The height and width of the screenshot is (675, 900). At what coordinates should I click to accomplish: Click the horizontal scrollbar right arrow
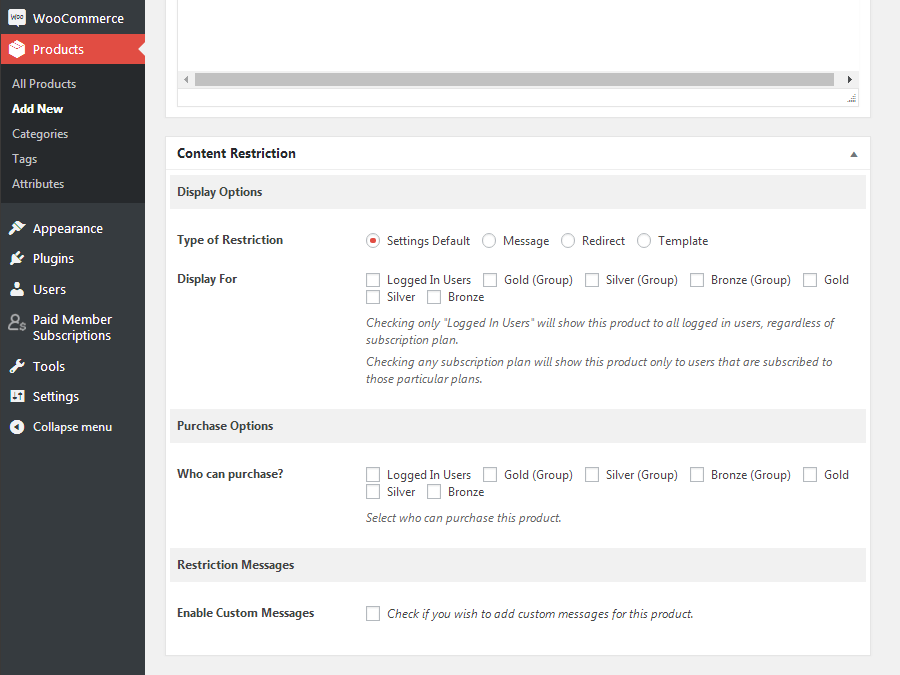tap(849, 79)
